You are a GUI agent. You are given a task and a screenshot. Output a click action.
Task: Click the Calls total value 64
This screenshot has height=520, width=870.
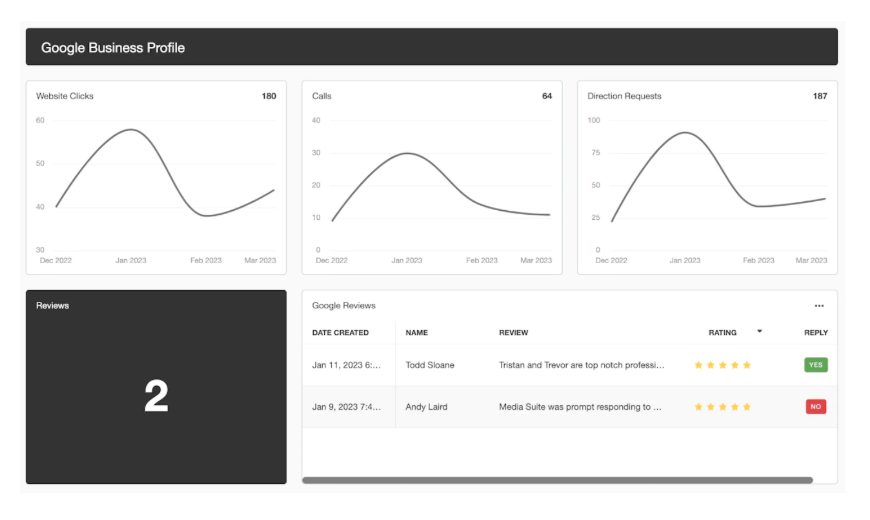click(547, 96)
